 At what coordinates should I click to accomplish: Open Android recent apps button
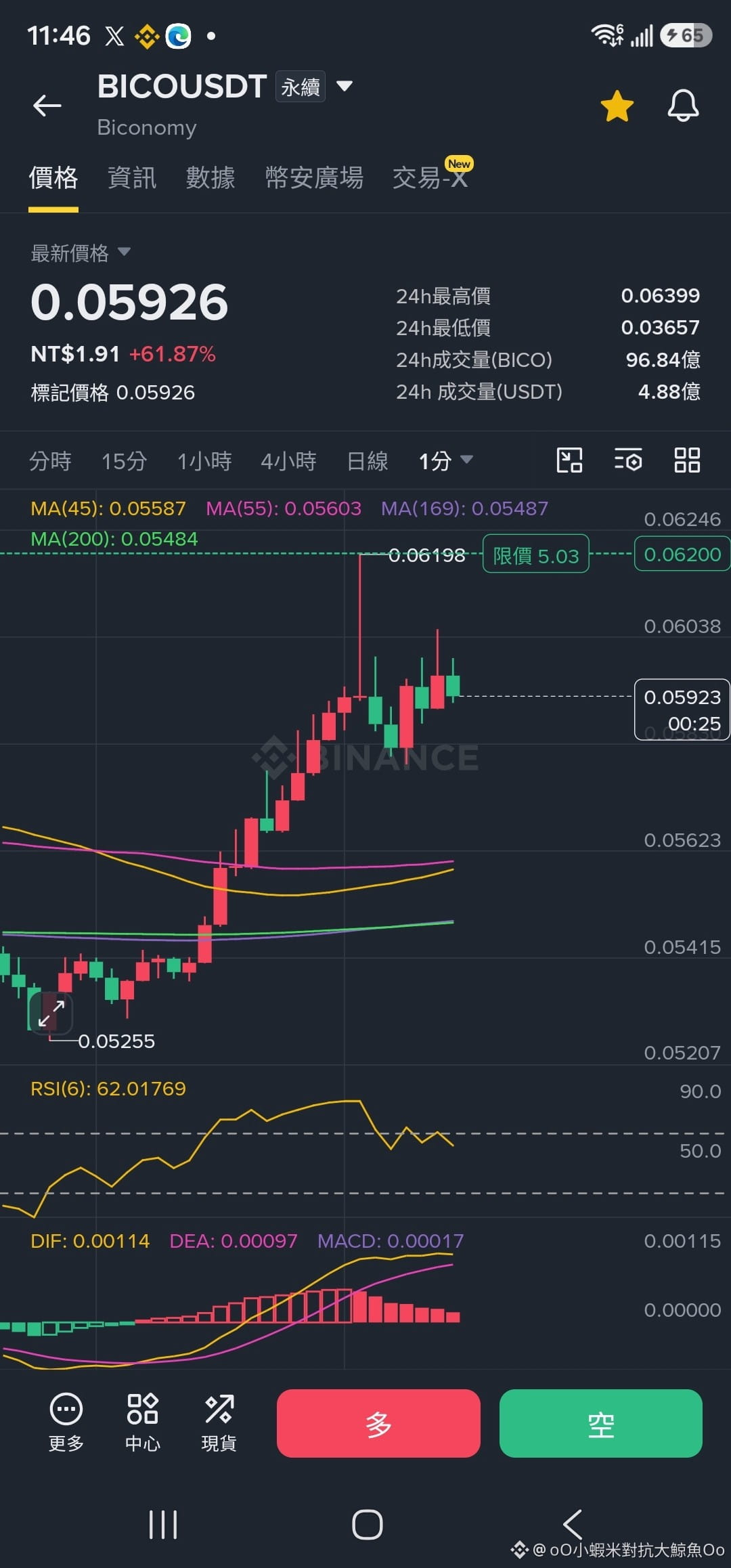point(163,1525)
